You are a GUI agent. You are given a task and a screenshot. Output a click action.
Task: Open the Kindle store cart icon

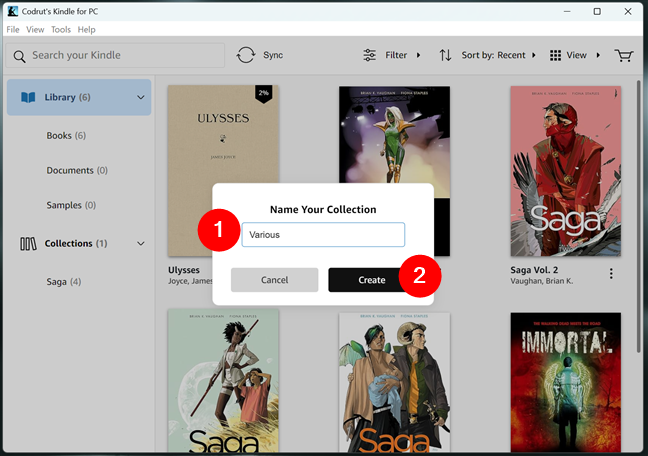click(624, 55)
